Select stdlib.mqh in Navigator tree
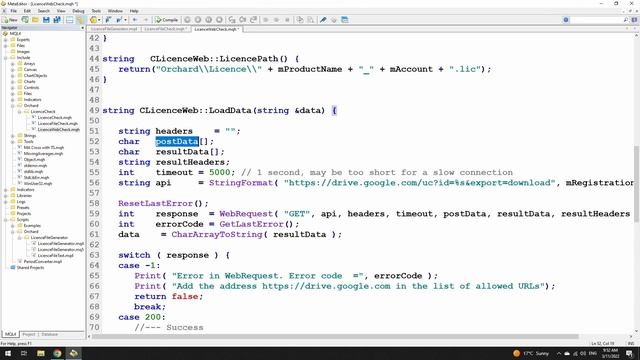This screenshot has height=360, width=640. pos(33,171)
